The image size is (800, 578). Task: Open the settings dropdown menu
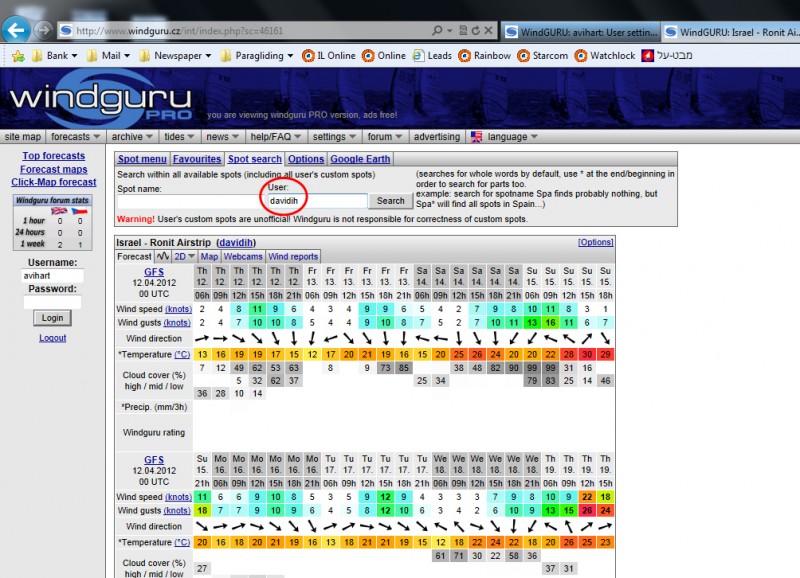[x=334, y=137]
